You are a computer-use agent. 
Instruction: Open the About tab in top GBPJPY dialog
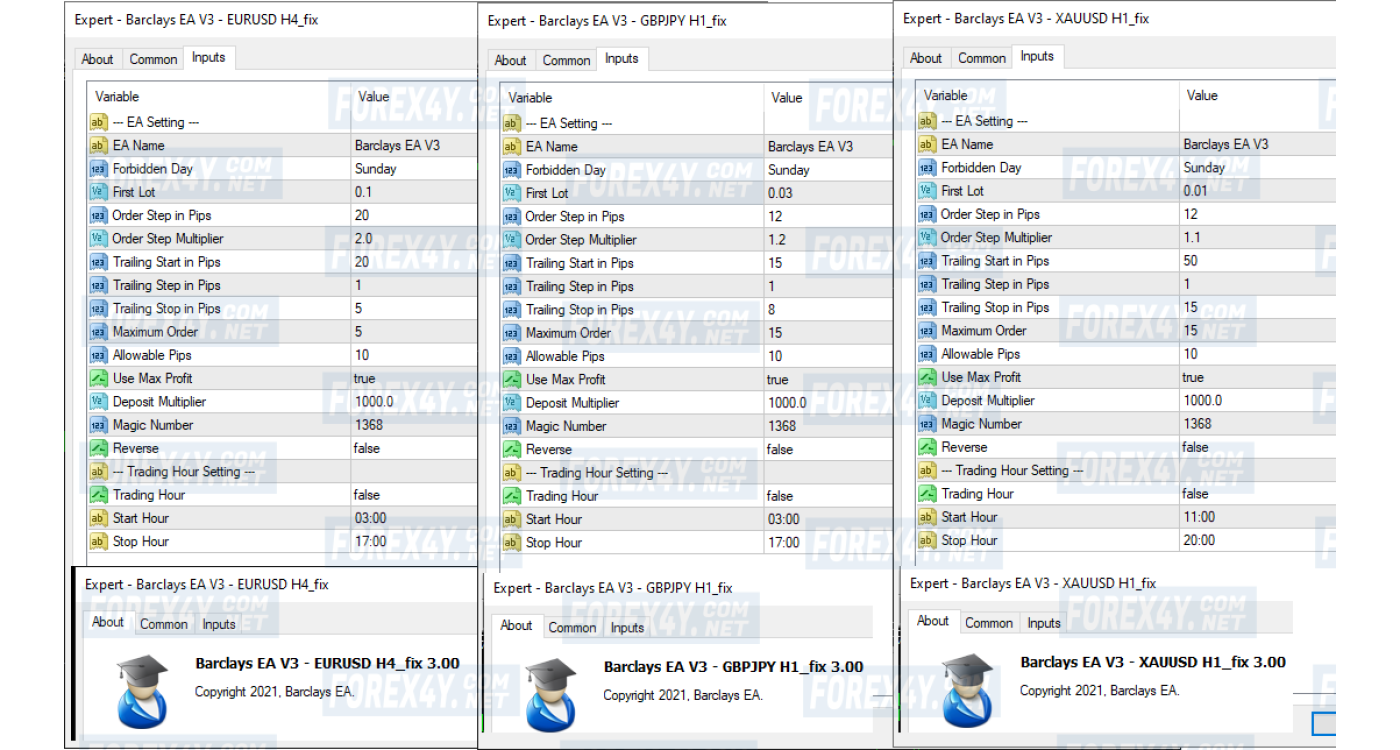pyautogui.click(x=510, y=60)
